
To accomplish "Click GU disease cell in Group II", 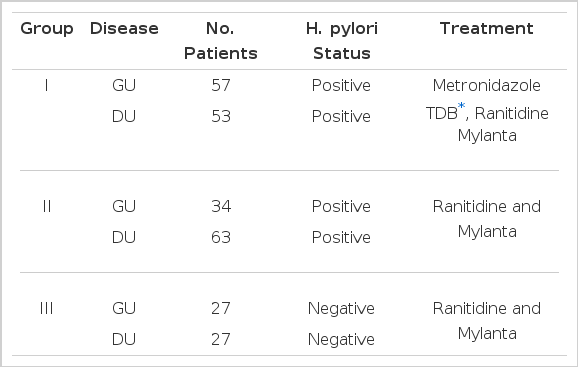I will (124, 206).
